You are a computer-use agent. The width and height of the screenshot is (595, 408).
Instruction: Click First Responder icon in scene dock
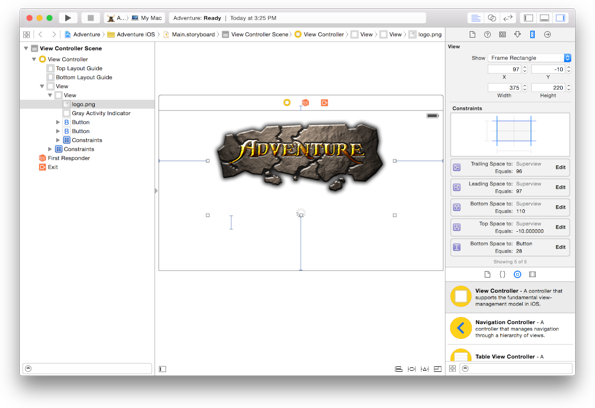click(x=305, y=102)
